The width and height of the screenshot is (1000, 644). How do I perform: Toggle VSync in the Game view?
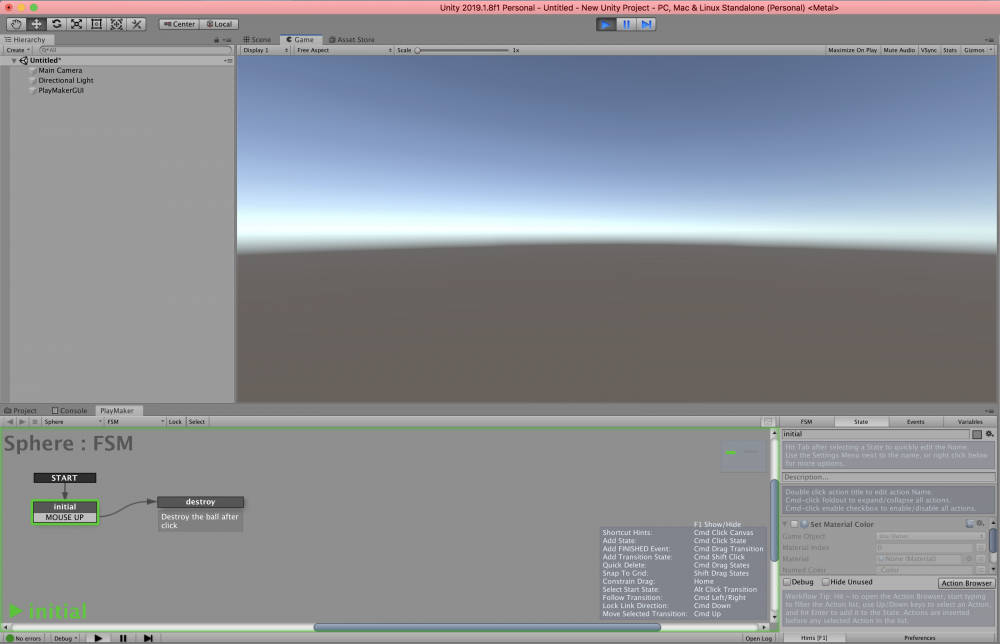pyautogui.click(x=929, y=50)
